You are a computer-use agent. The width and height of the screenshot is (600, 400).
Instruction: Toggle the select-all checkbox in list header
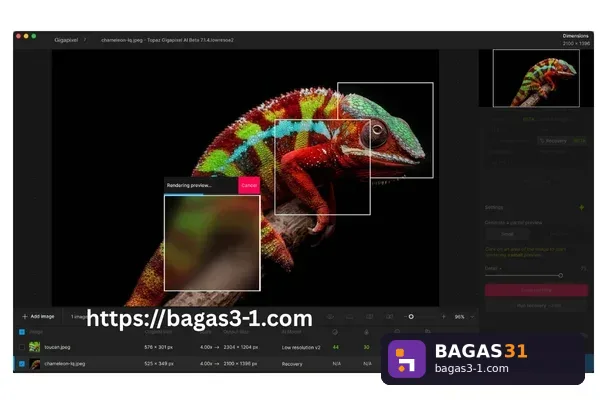coord(22,332)
